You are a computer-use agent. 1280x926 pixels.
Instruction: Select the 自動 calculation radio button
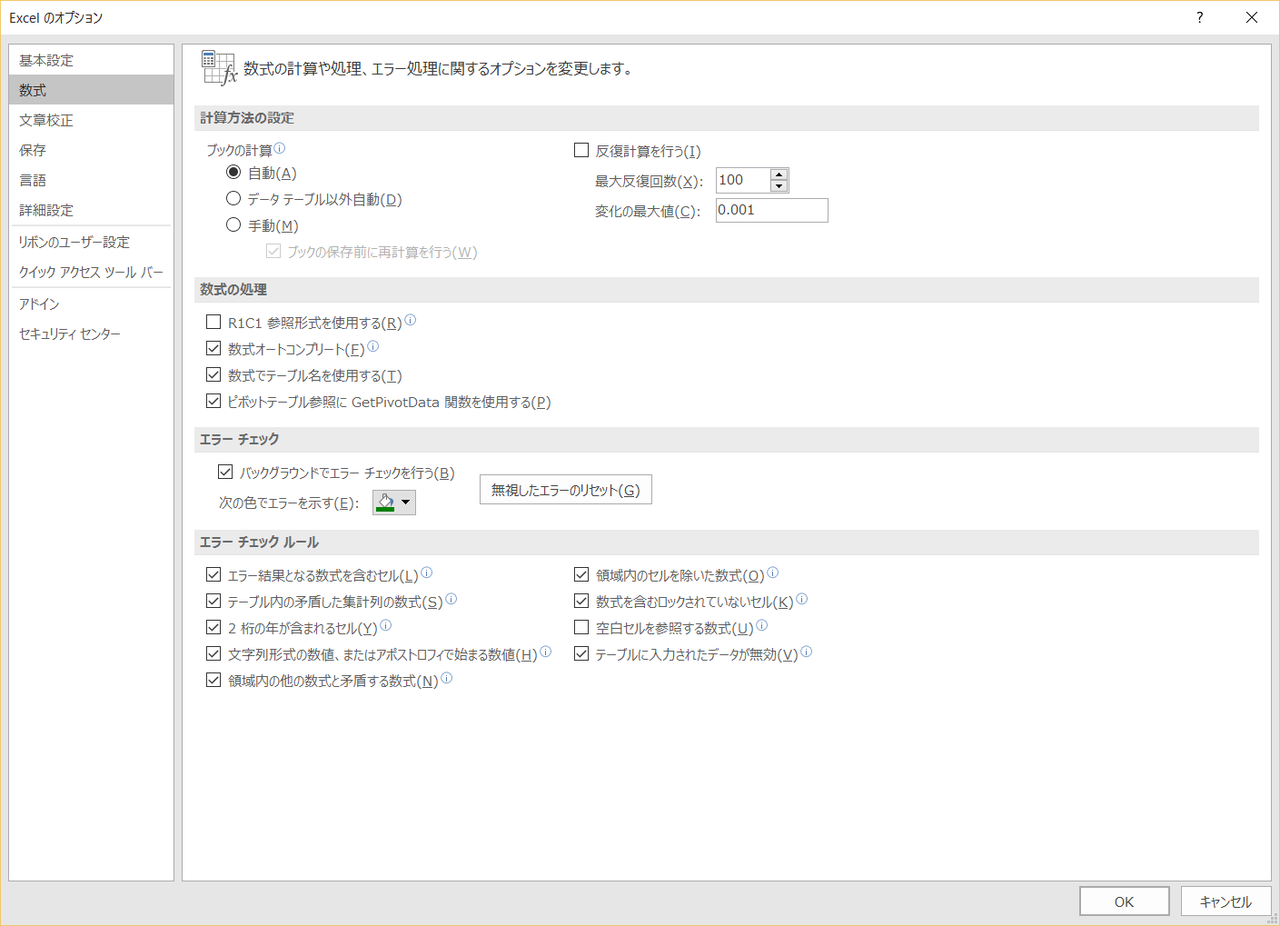point(234,173)
